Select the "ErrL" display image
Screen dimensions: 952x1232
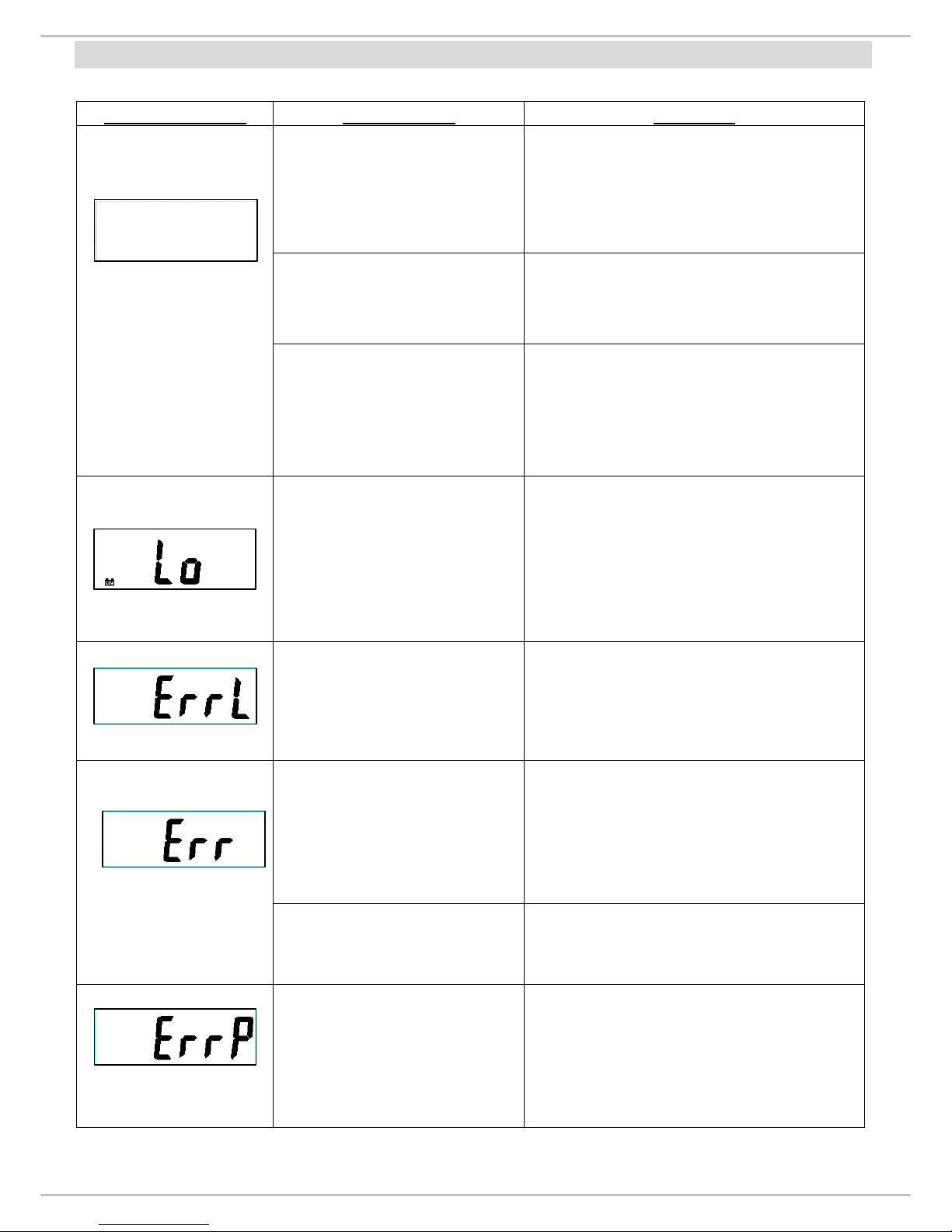point(175,696)
